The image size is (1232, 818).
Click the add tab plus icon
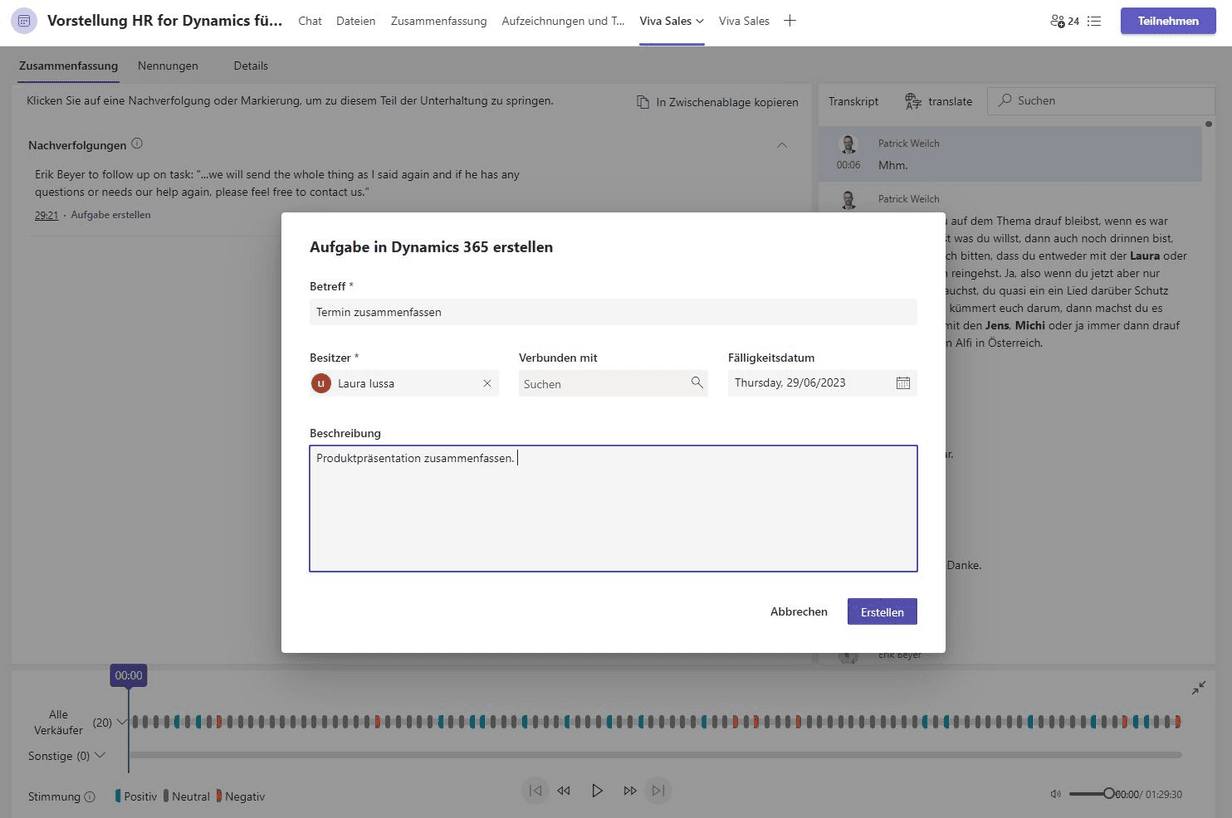[x=790, y=21]
